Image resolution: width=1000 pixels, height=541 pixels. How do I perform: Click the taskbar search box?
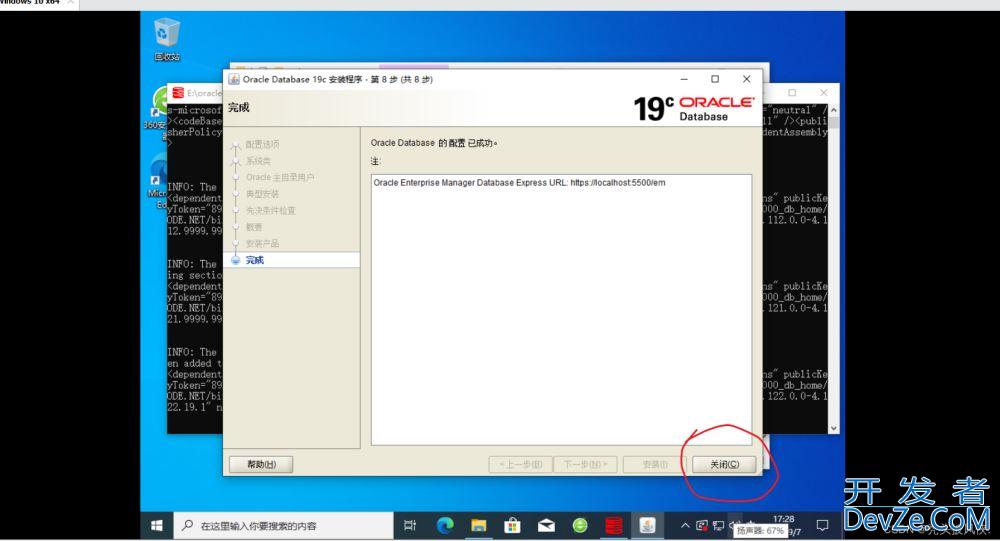tap(284, 526)
